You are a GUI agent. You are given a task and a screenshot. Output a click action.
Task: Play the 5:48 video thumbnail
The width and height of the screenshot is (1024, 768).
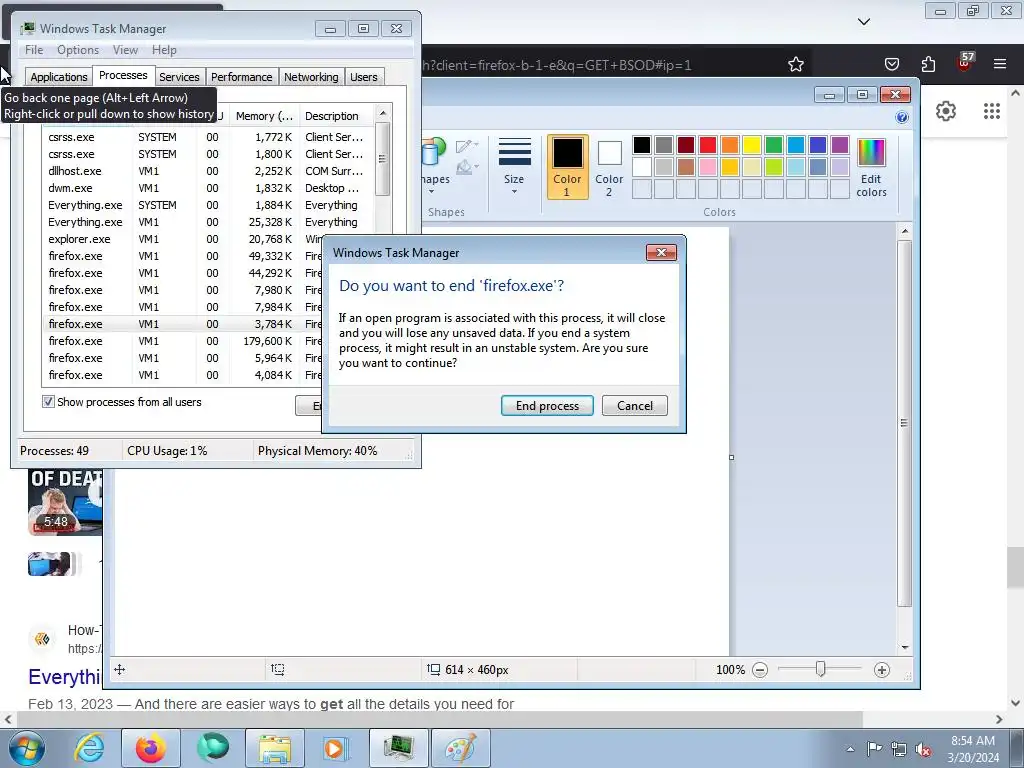tap(65, 502)
